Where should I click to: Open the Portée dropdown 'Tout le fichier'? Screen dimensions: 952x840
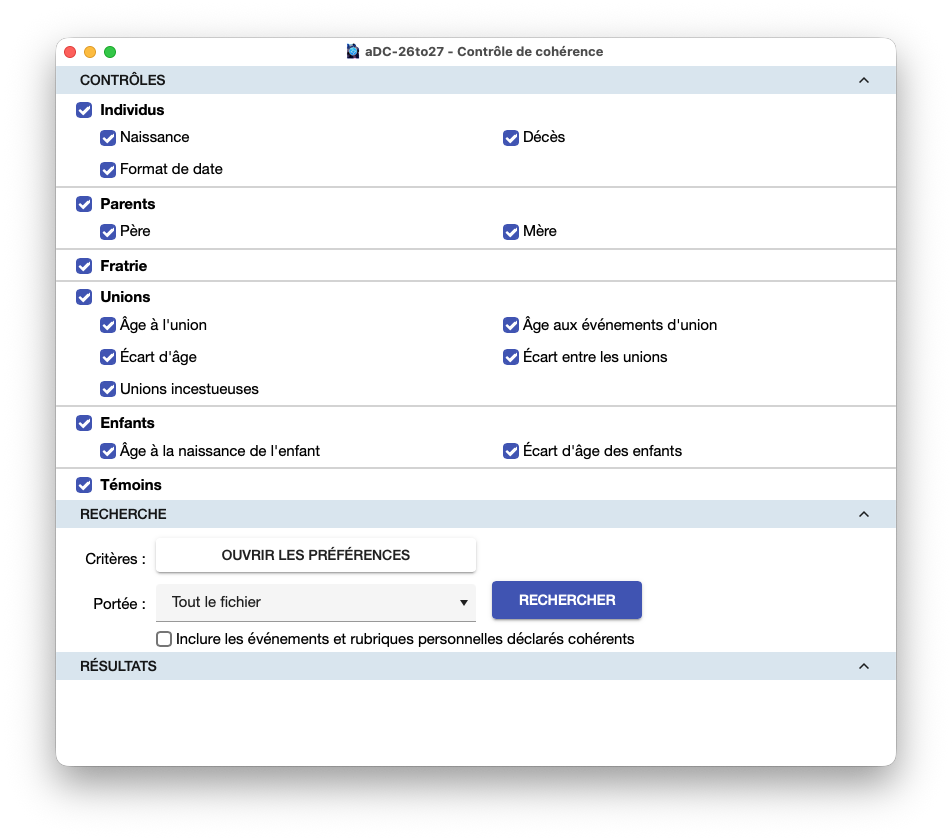[x=316, y=602]
